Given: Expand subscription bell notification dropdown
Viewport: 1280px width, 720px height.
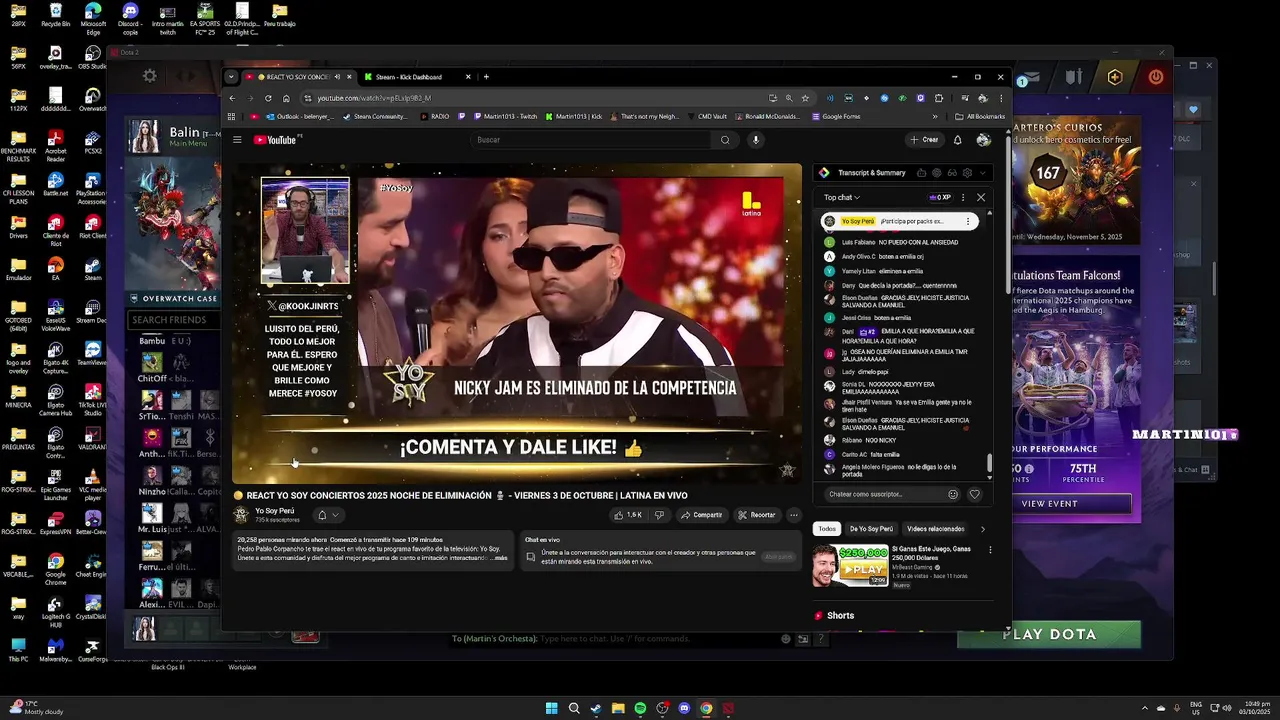Looking at the screenshot, I should click(x=328, y=515).
